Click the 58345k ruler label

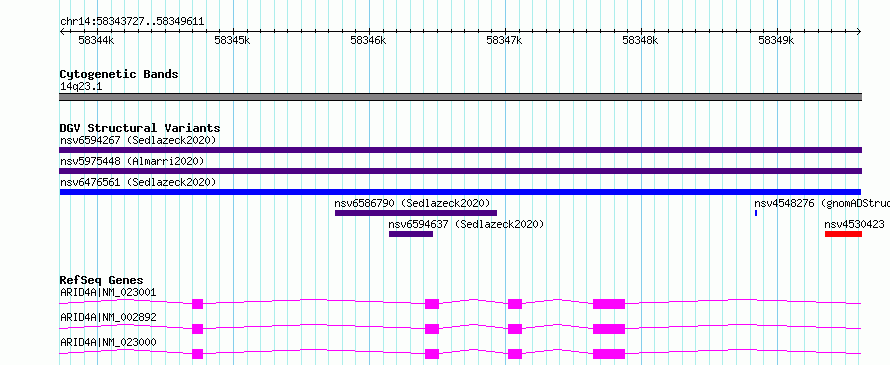232,40
